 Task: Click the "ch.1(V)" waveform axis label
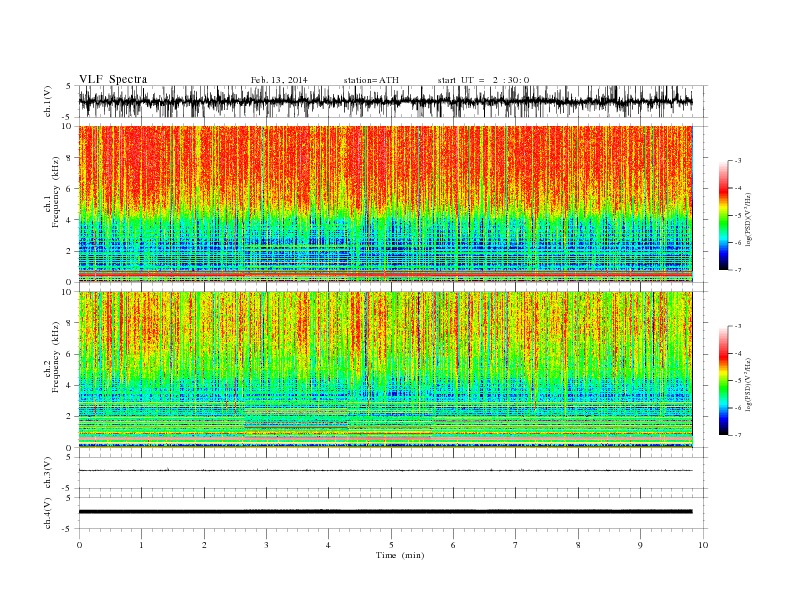[x=48, y=102]
